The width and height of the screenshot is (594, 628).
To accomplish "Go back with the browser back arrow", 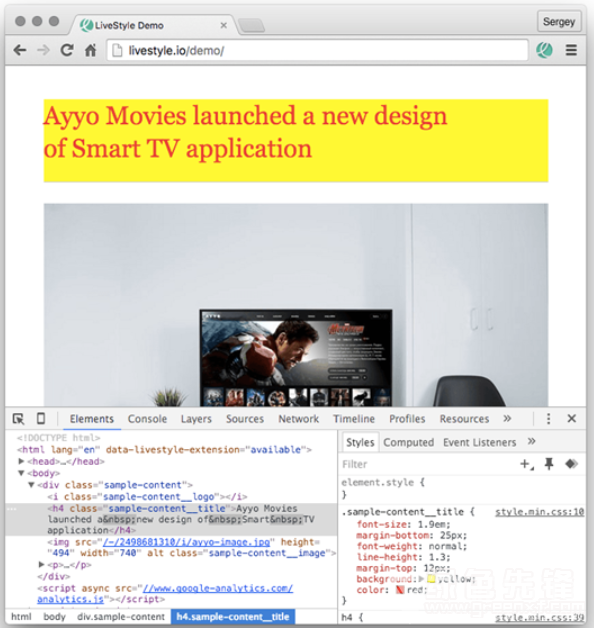I will pyautogui.click(x=20, y=50).
